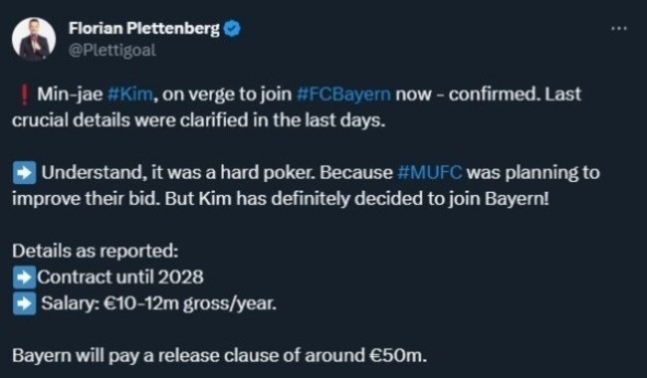Open the #Kim hashtag
This screenshot has width=647, height=378.
point(130,94)
